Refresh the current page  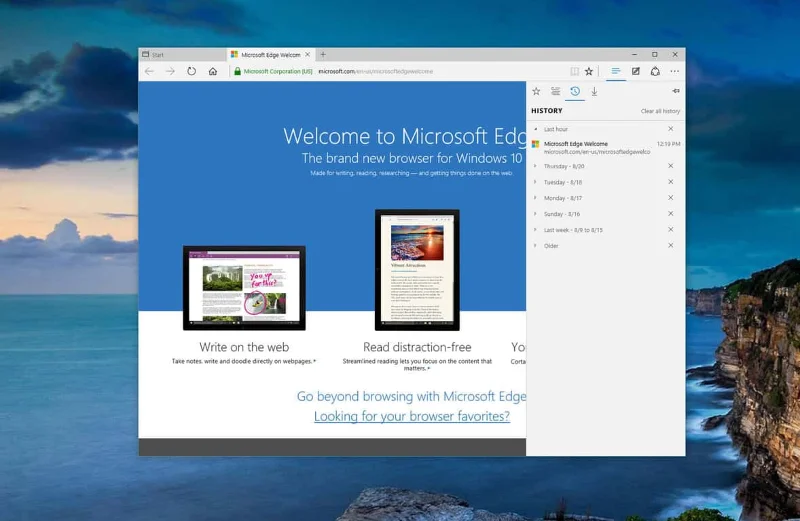point(191,71)
